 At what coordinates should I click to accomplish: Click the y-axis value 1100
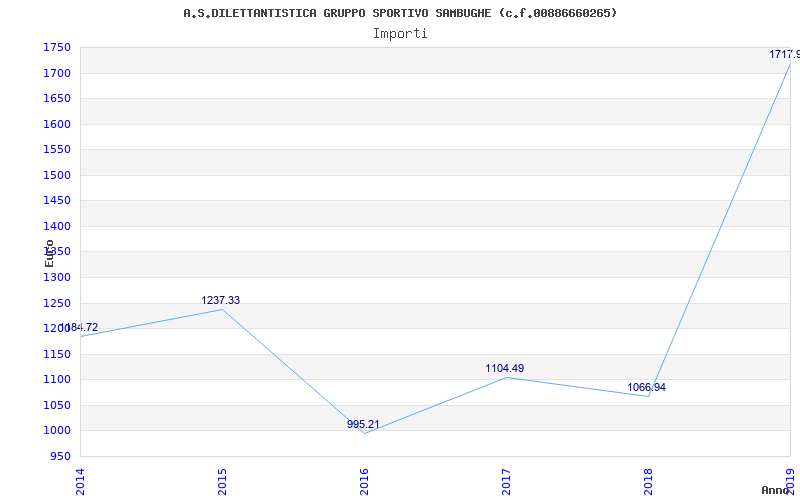click(57, 380)
